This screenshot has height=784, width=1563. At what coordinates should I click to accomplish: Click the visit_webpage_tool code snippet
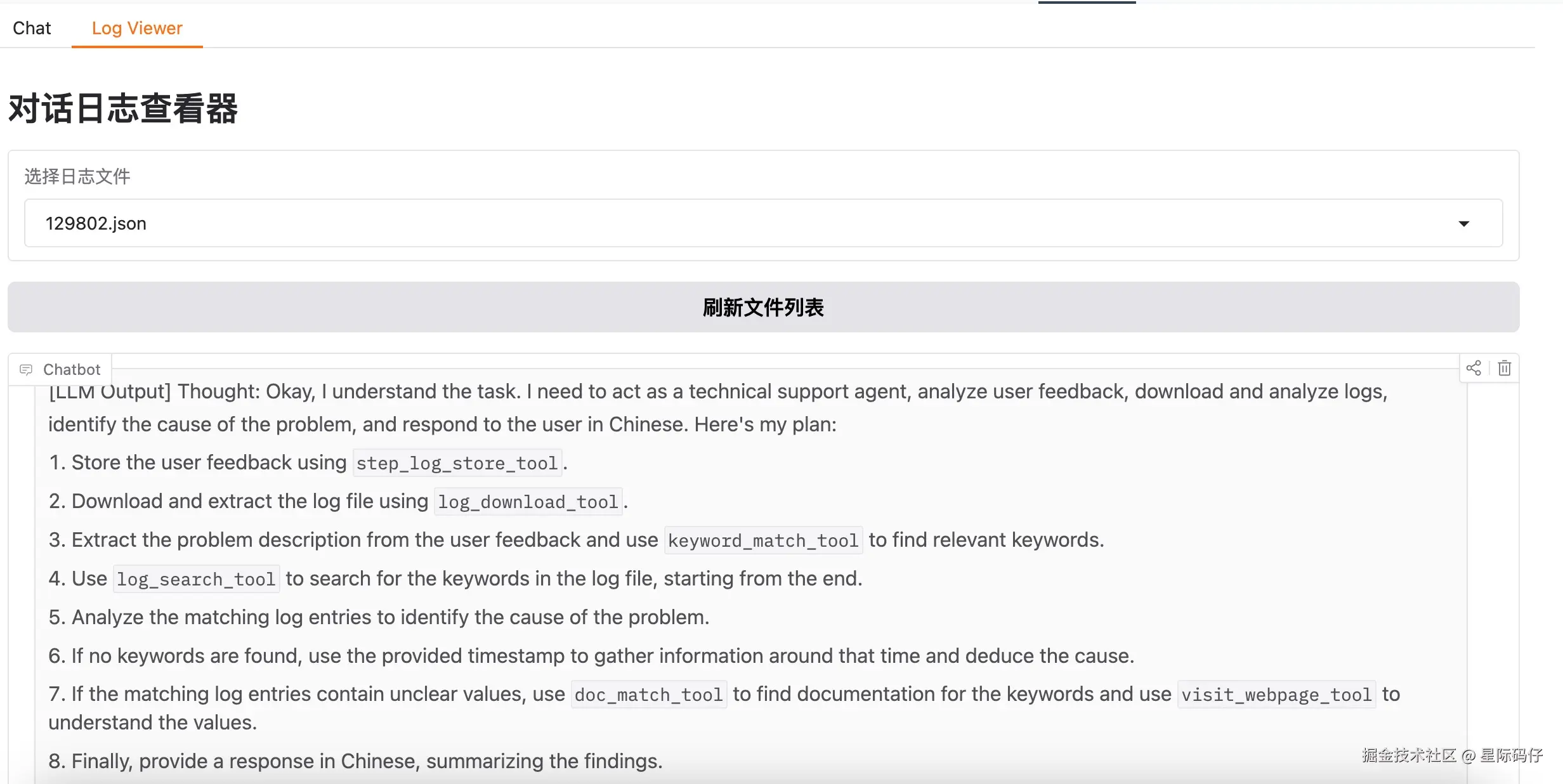pyautogui.click(x=1276, y=695)
